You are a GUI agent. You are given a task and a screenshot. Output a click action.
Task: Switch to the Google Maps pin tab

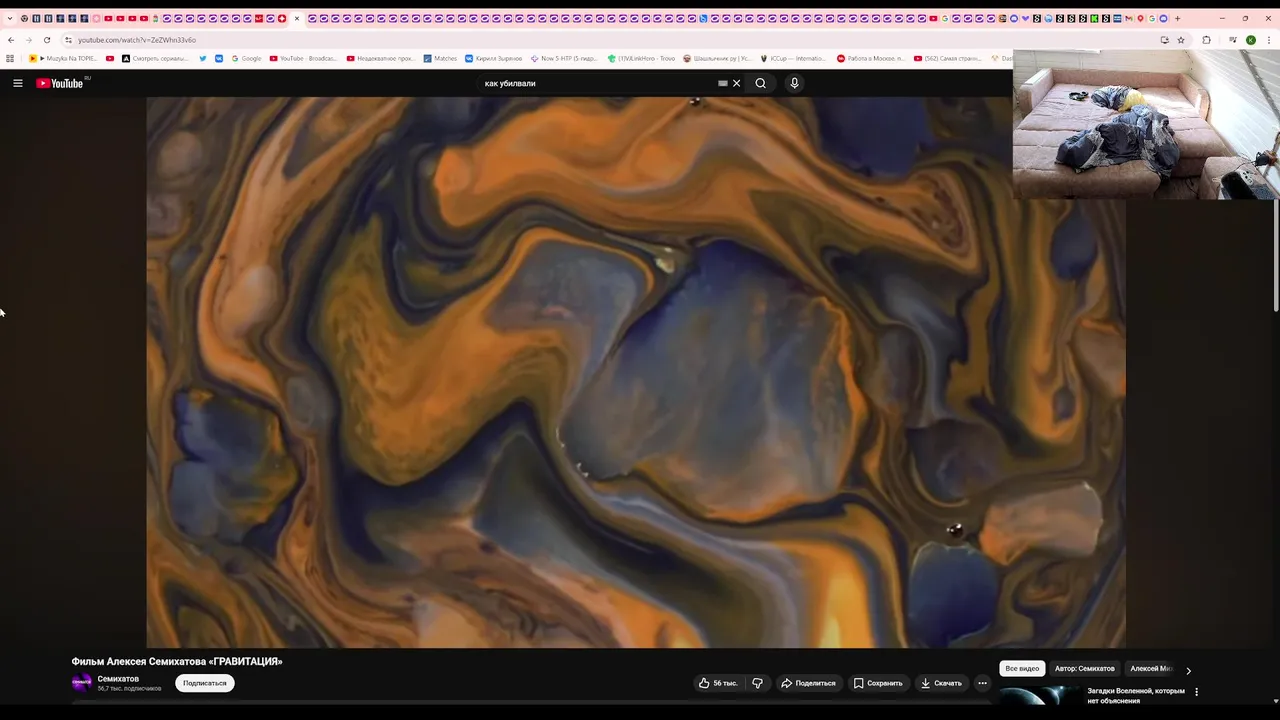point(1140,18)
